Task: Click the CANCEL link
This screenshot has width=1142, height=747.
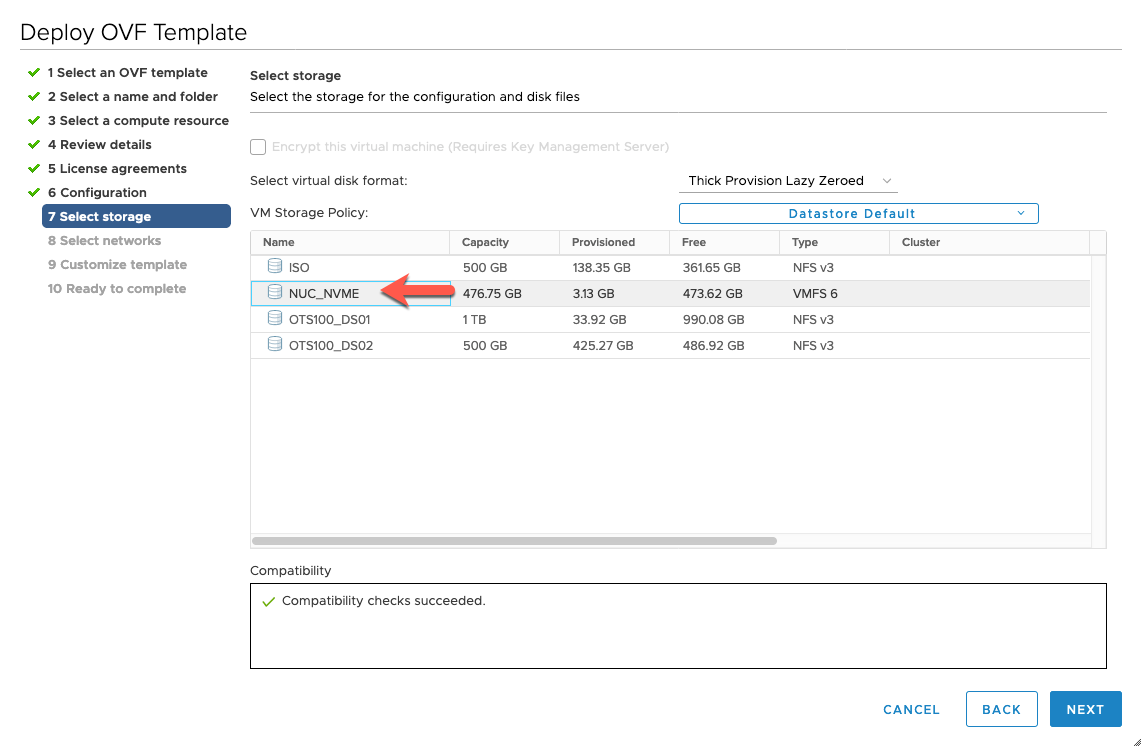Action: [x=911, y=709]
